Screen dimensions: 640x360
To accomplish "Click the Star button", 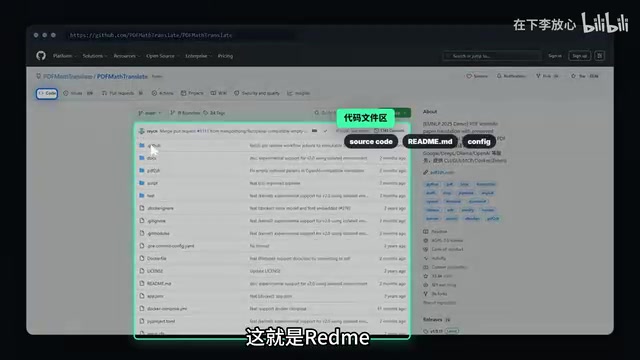I will click(585, 76).
